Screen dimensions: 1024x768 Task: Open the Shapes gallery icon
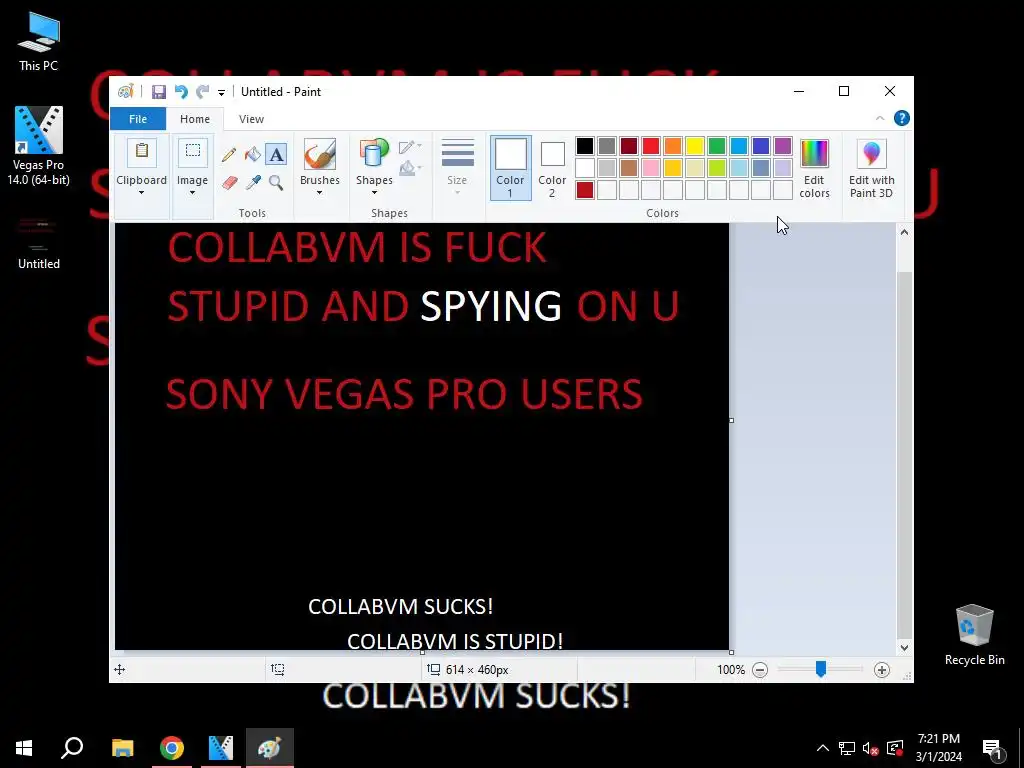[374, 155]
